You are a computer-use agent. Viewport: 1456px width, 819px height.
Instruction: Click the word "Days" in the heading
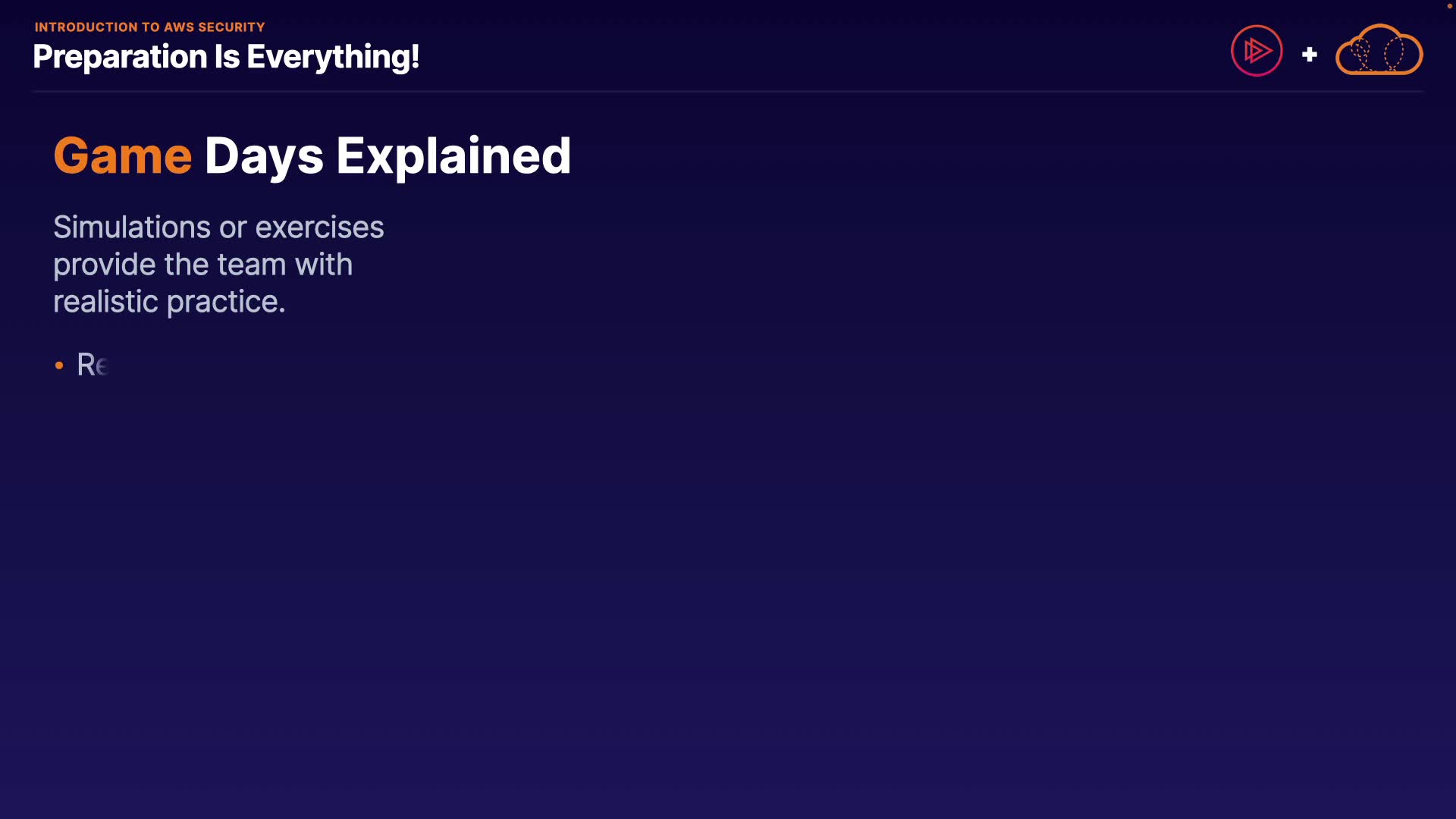click(264, 156)
